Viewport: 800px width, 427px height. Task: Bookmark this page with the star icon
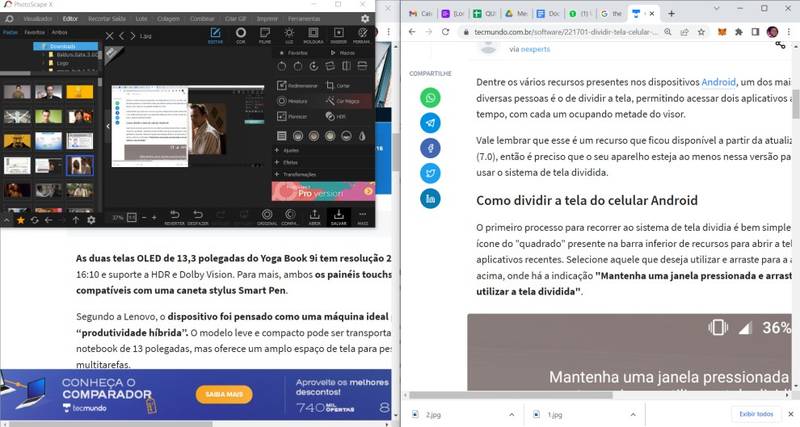701,32
